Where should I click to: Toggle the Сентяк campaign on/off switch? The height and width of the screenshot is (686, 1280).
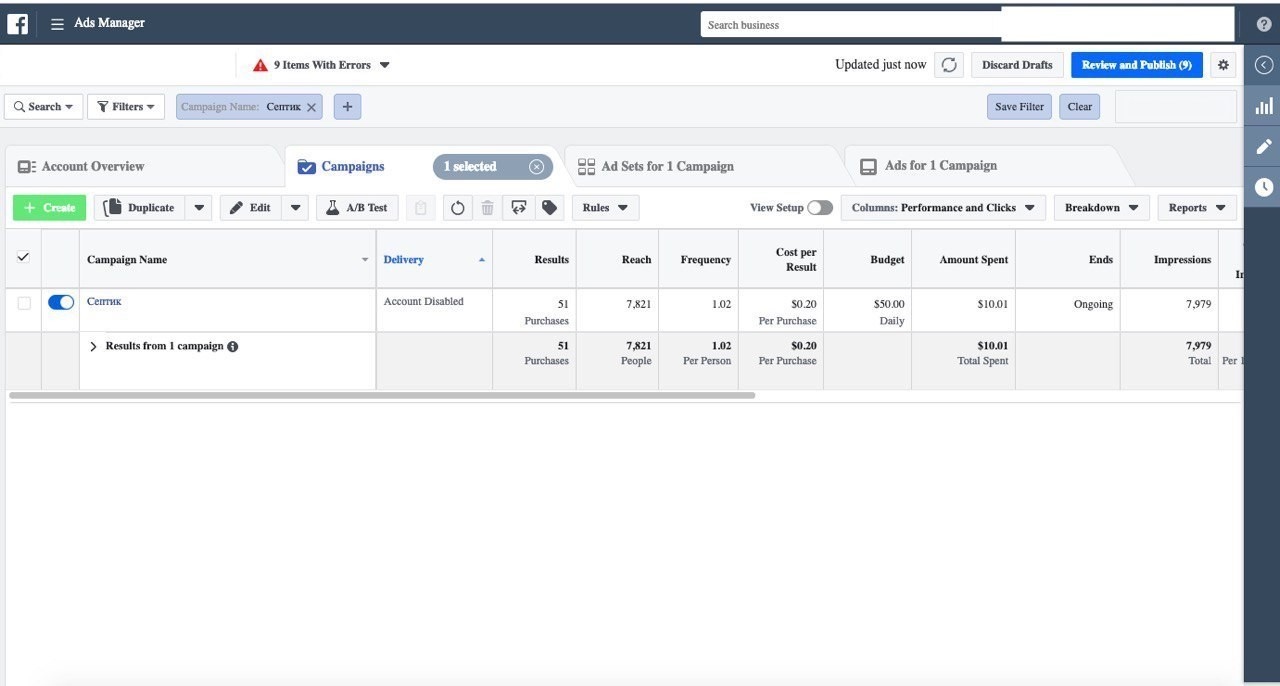click(x=61, y=302)
